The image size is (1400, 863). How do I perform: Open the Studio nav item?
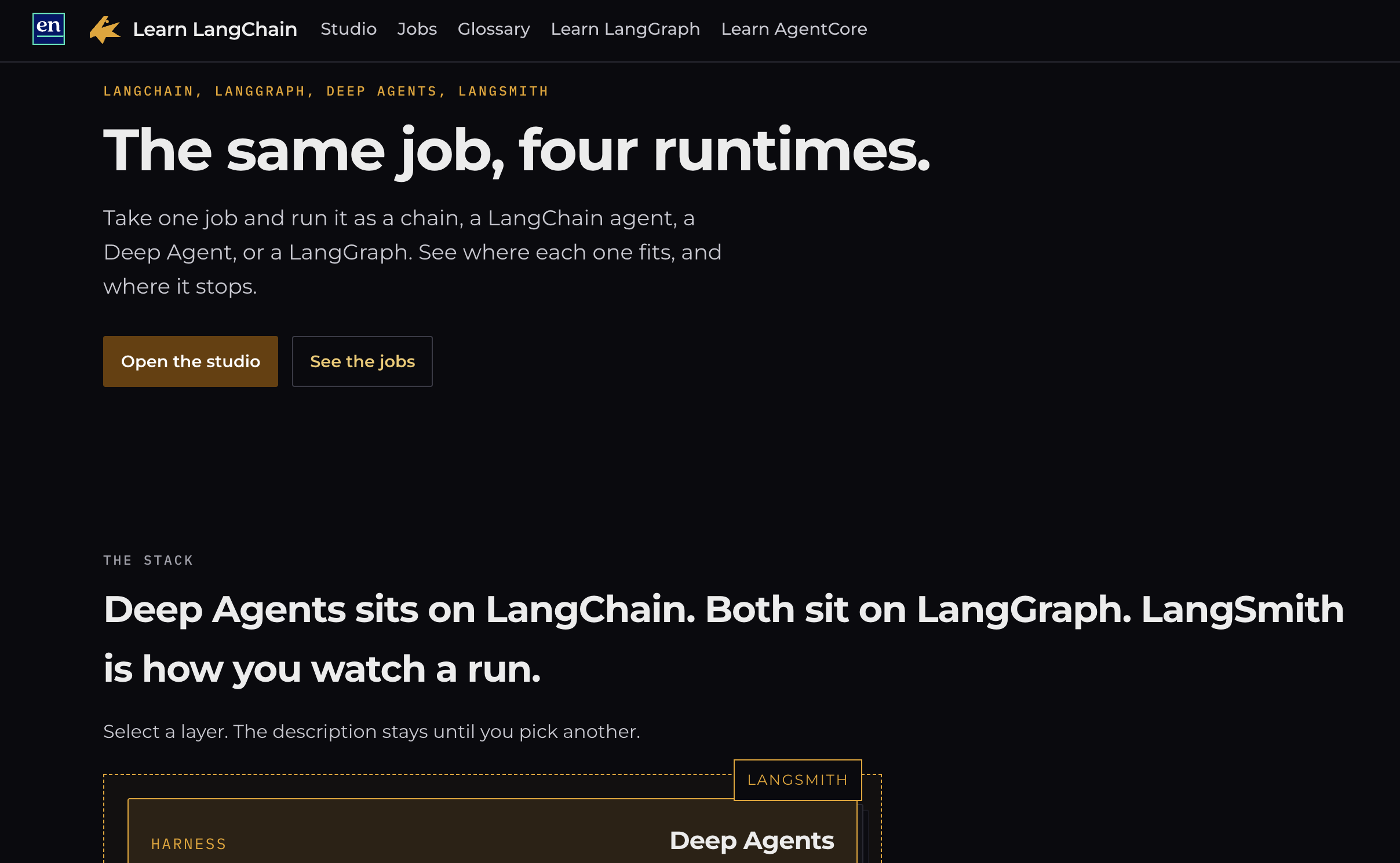[348, 29]
